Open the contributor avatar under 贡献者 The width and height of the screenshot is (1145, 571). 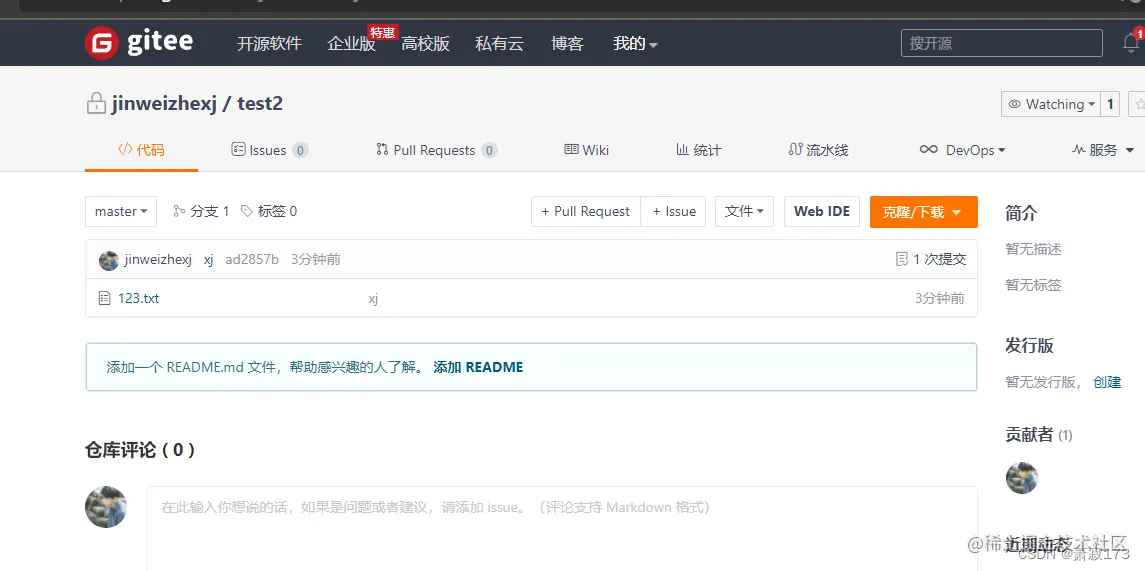coord(1022,478)
